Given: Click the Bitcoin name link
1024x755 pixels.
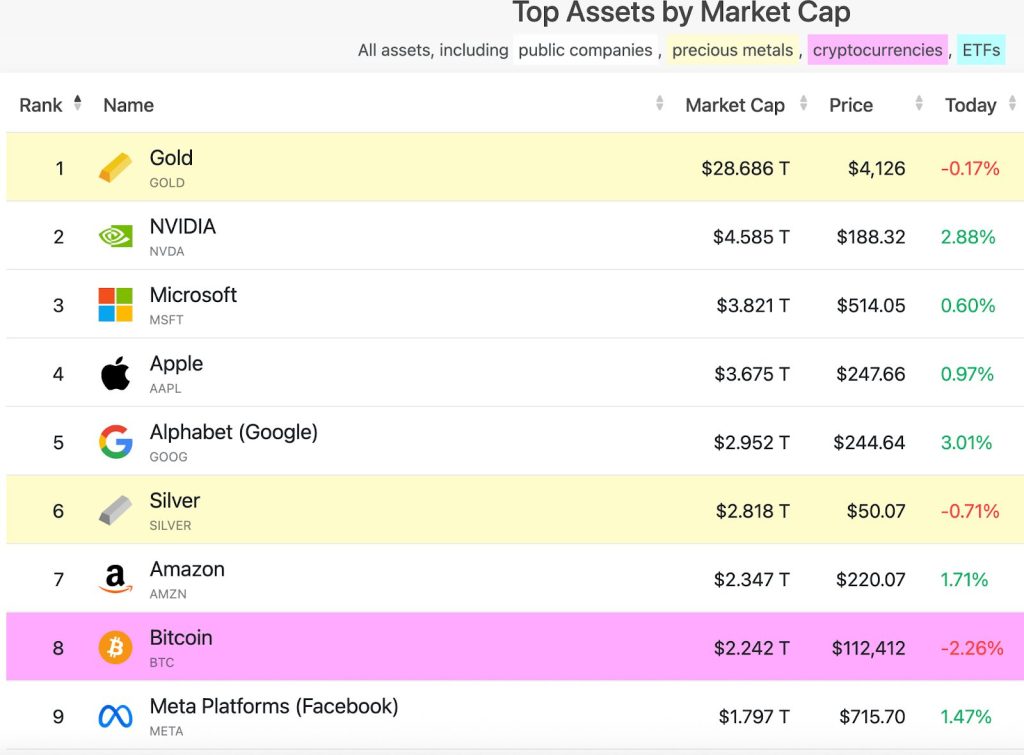Looking at the screenshot, I should [x=181, y=637].
